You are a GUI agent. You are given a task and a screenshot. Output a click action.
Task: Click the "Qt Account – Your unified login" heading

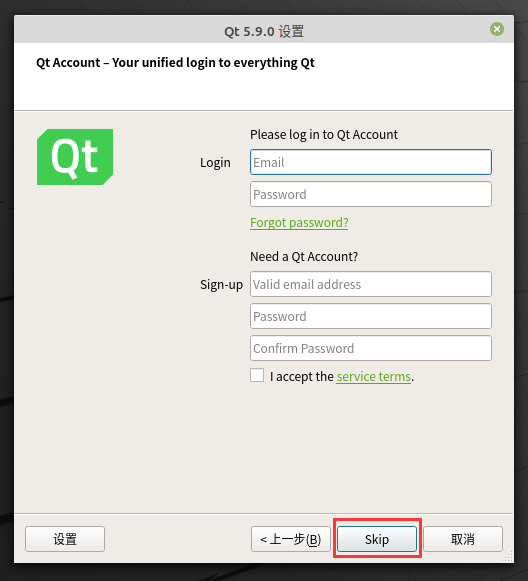coord(175,63)
